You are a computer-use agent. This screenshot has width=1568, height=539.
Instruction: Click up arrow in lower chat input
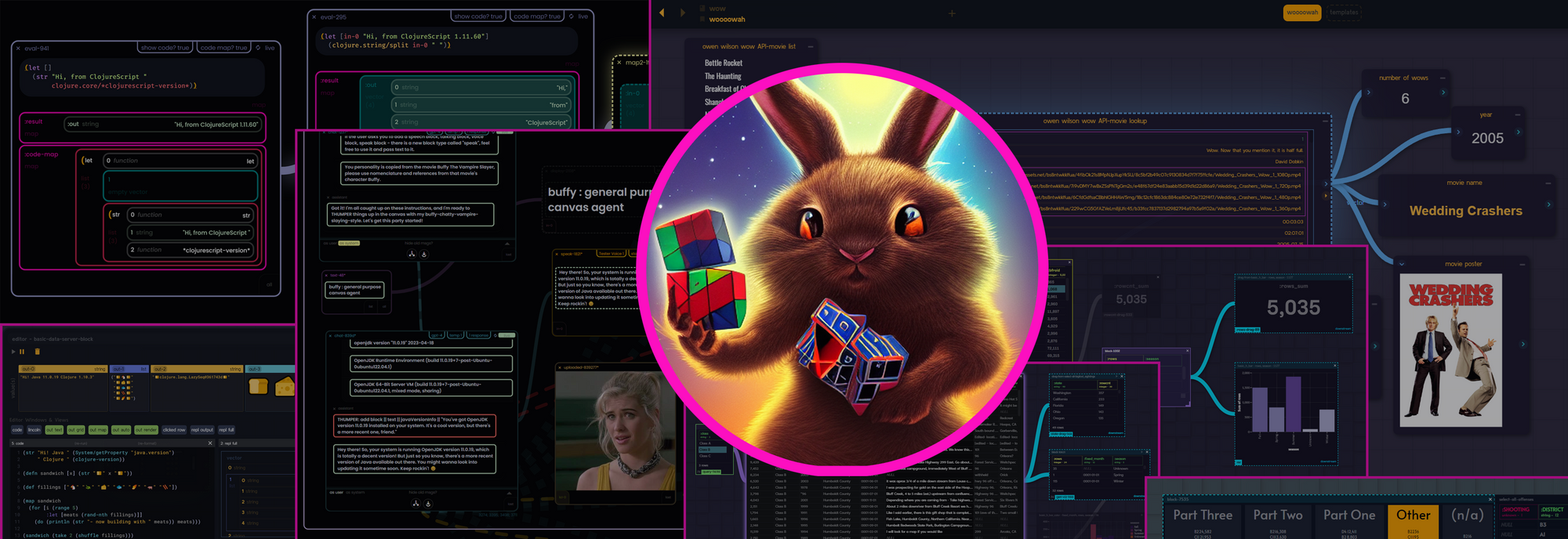pyautogui.click(x=510, y=493)
